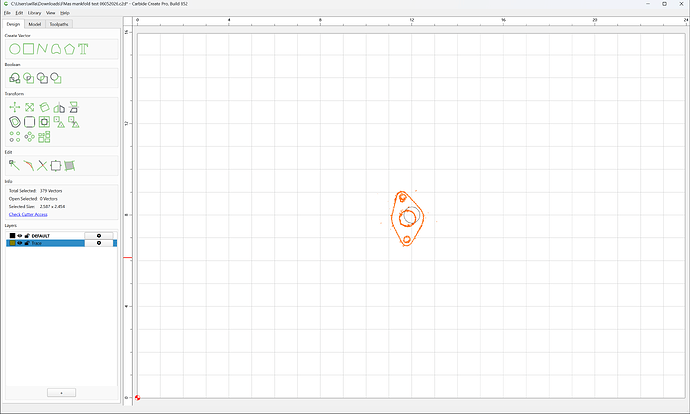Click the Boolean intersection icon
Image resolution: width=690 pixels, height=414 pixels.
[x=29, y=78]
